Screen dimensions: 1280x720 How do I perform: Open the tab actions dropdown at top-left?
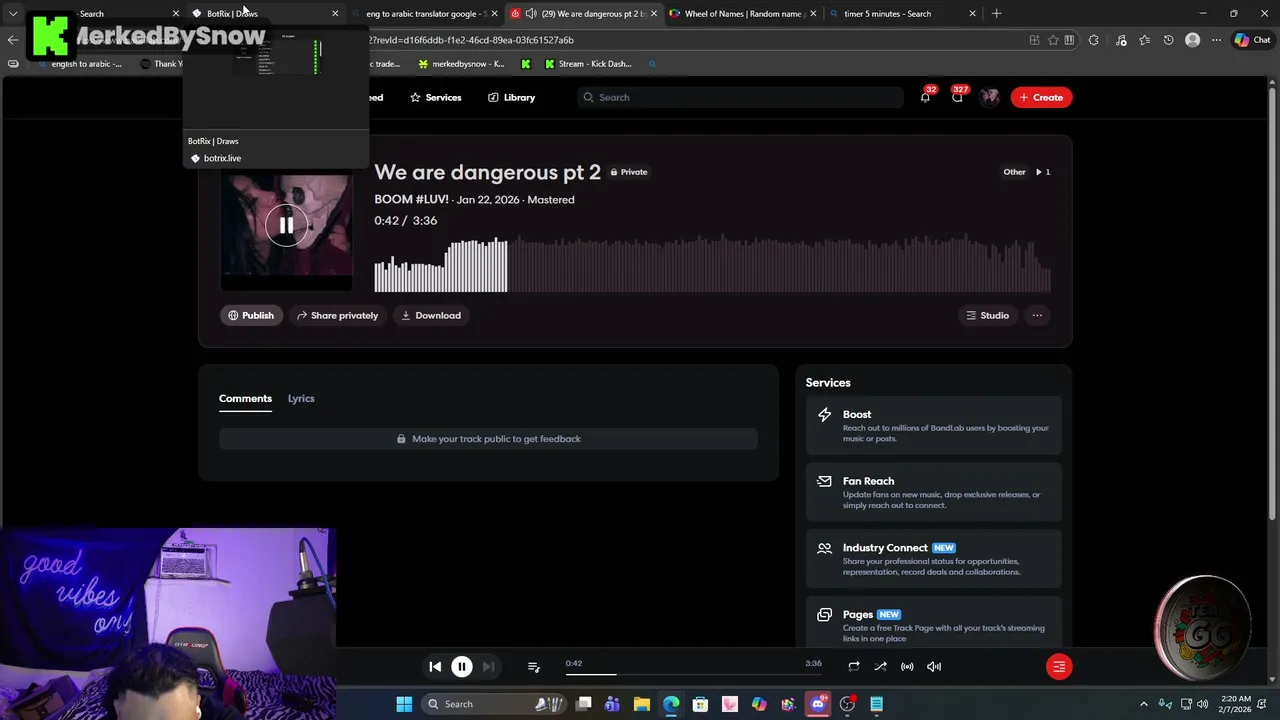(x=13, y=13)
